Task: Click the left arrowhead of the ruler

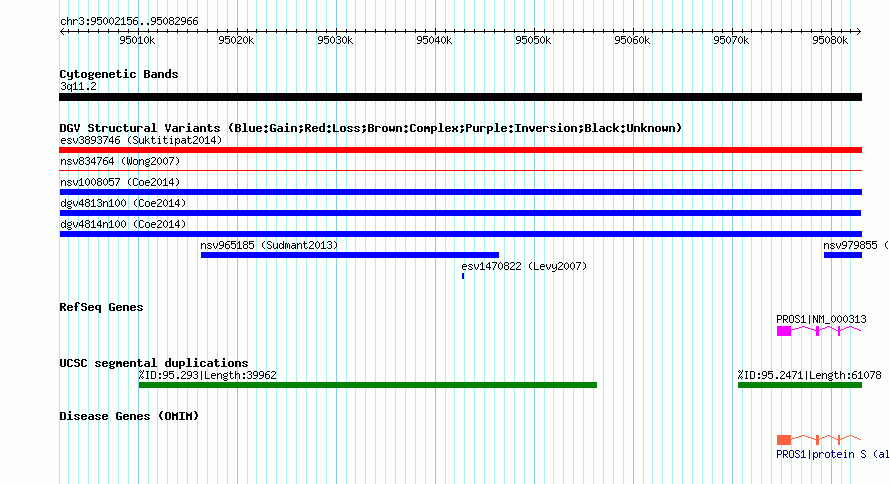Action: pyautogui.click(x=62, y=31)
